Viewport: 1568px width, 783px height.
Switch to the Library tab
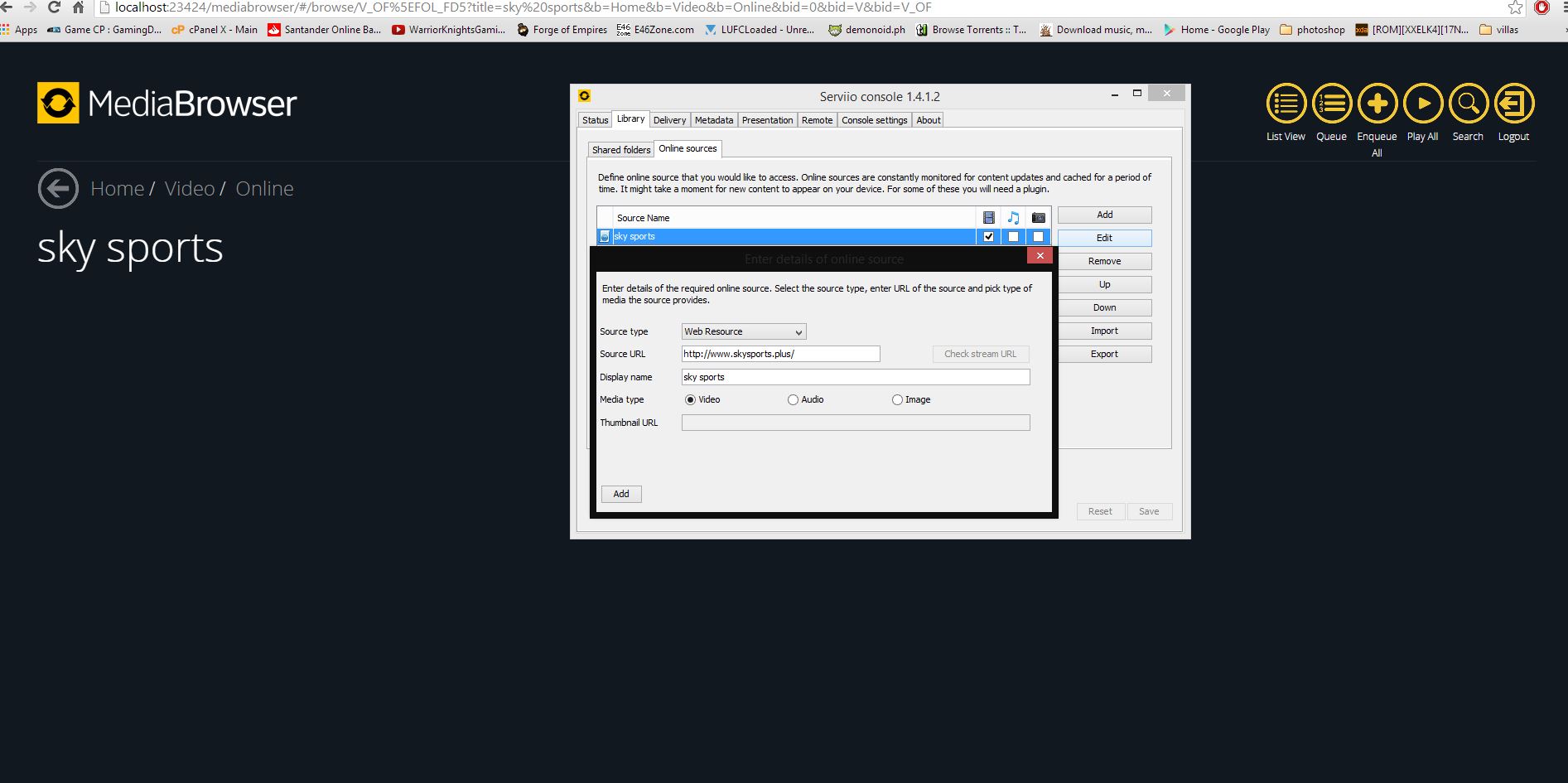[x=630, y=119]
